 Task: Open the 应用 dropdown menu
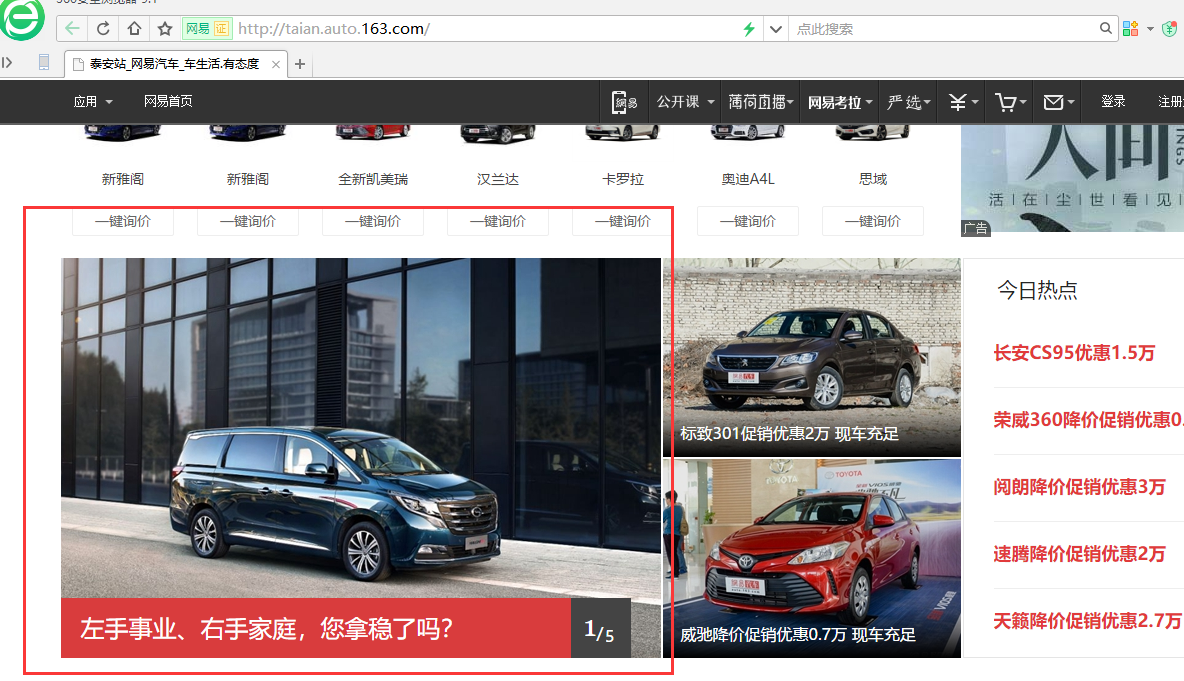click(x=93, y=101)
